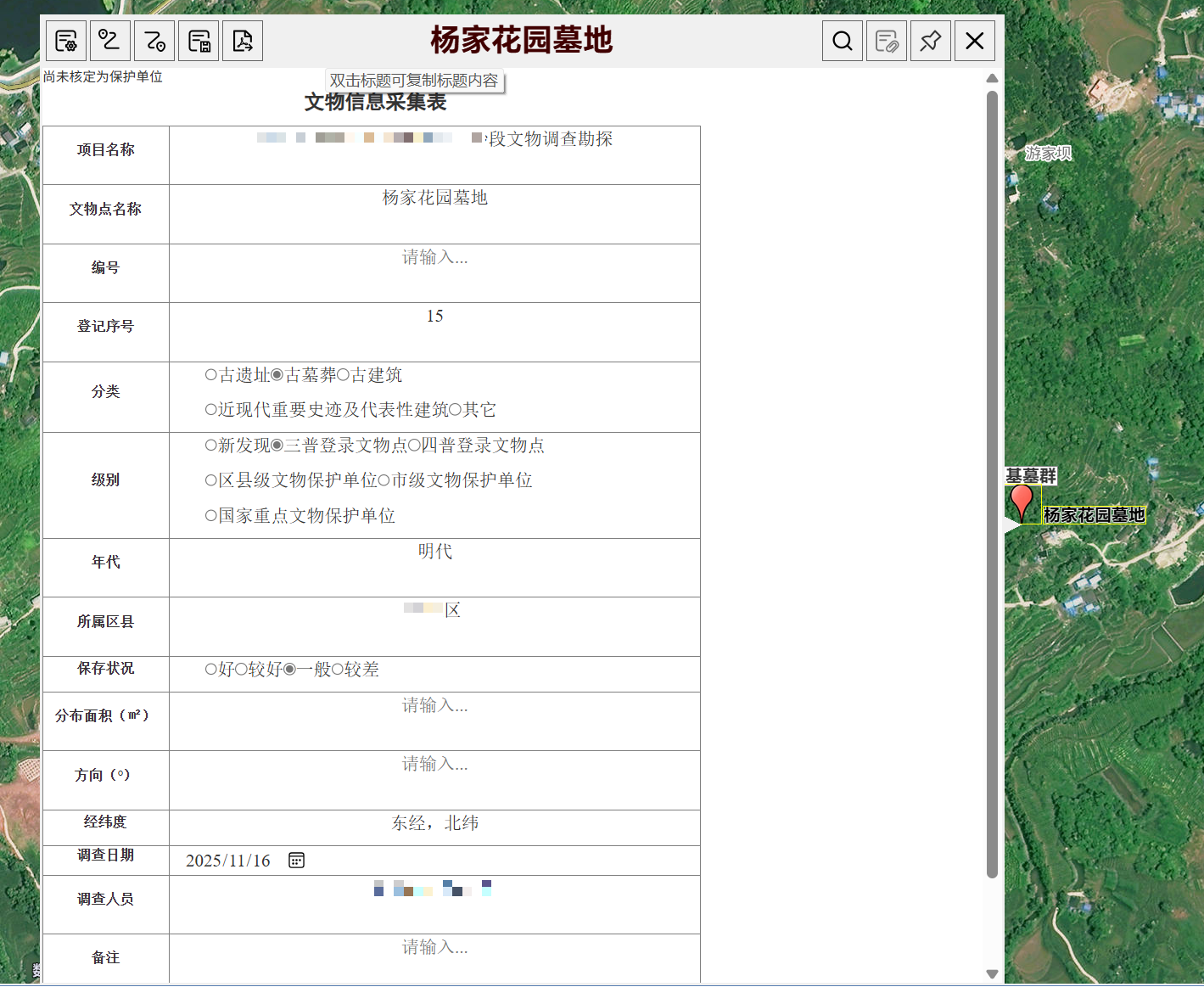Click the route end-location path icon
This screenshot has height=987, width=1204.
coord(154,41)
